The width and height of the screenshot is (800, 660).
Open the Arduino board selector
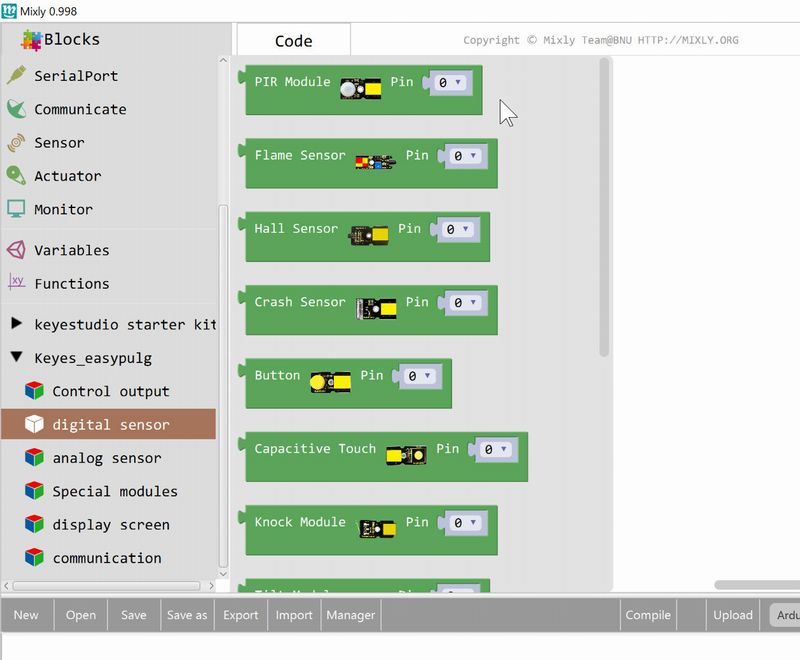click(x=785, y=615)
